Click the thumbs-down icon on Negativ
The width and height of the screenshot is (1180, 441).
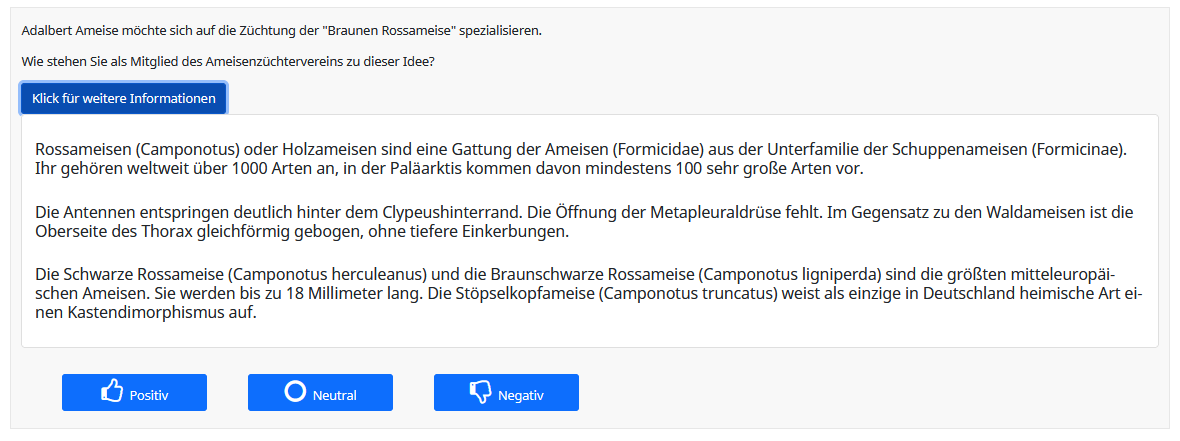pyautogui.click(x=480, y=392)
